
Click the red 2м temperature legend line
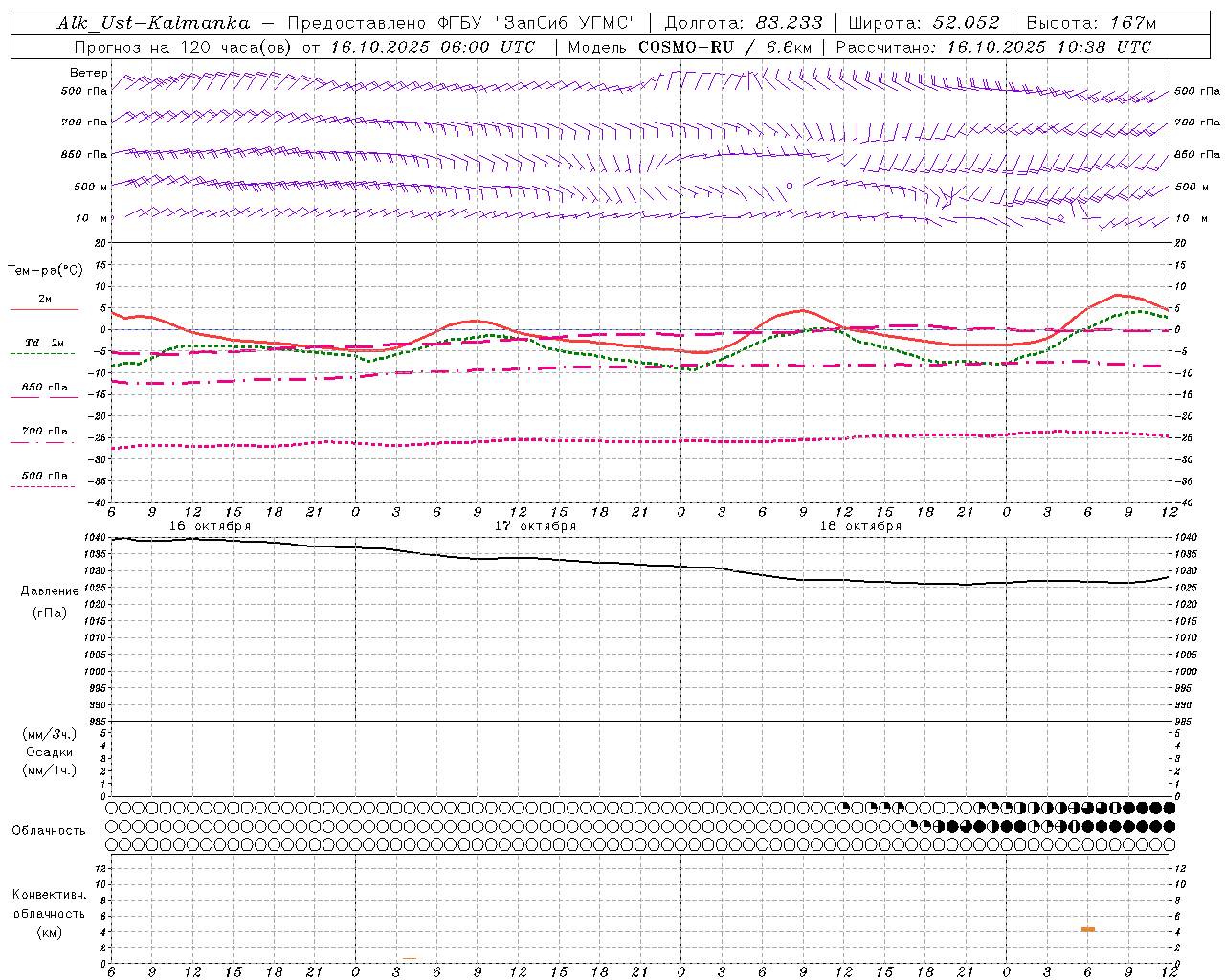tap(44, 309)
